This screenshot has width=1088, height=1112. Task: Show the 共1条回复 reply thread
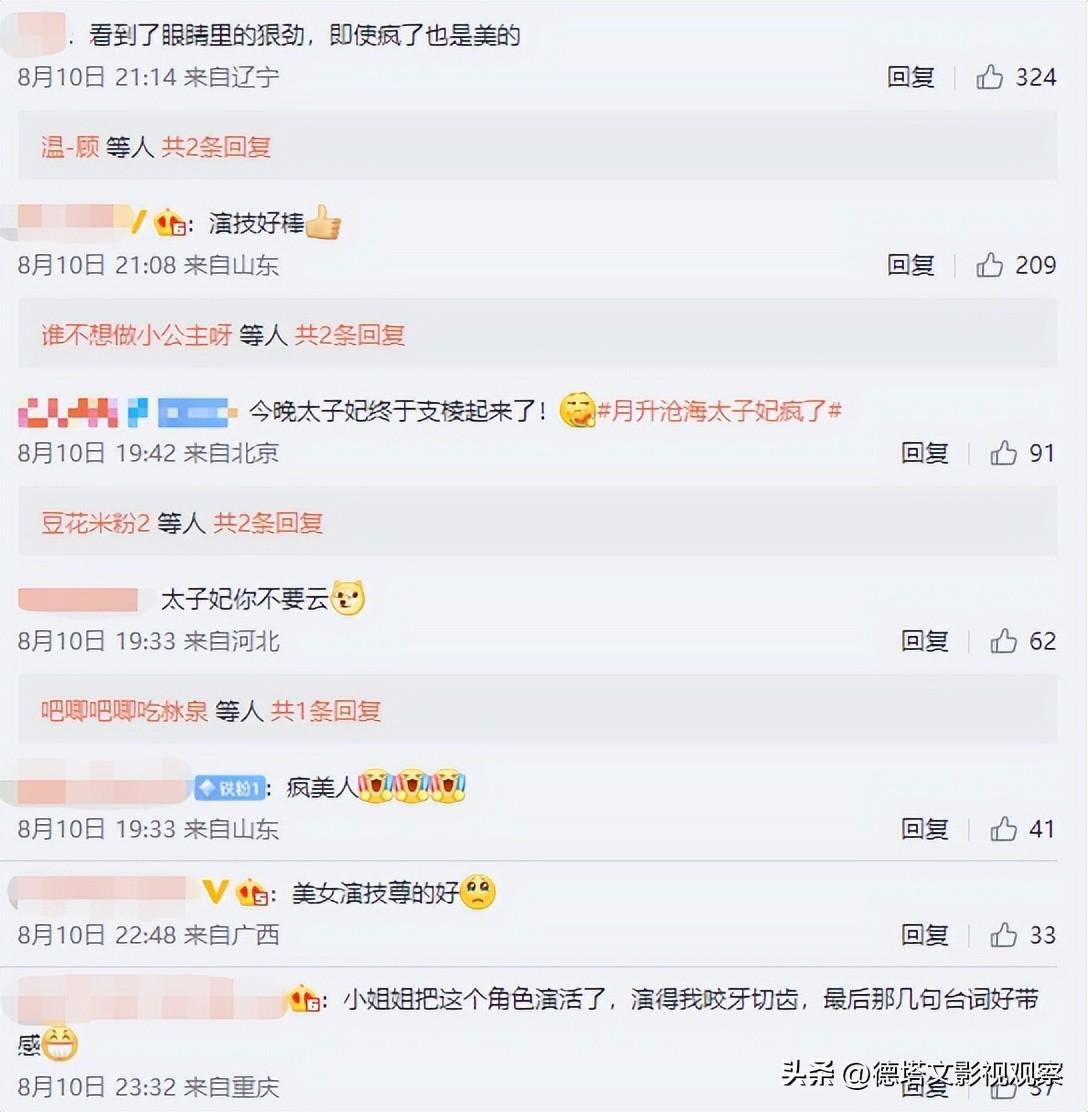click(x=326, y=710)
